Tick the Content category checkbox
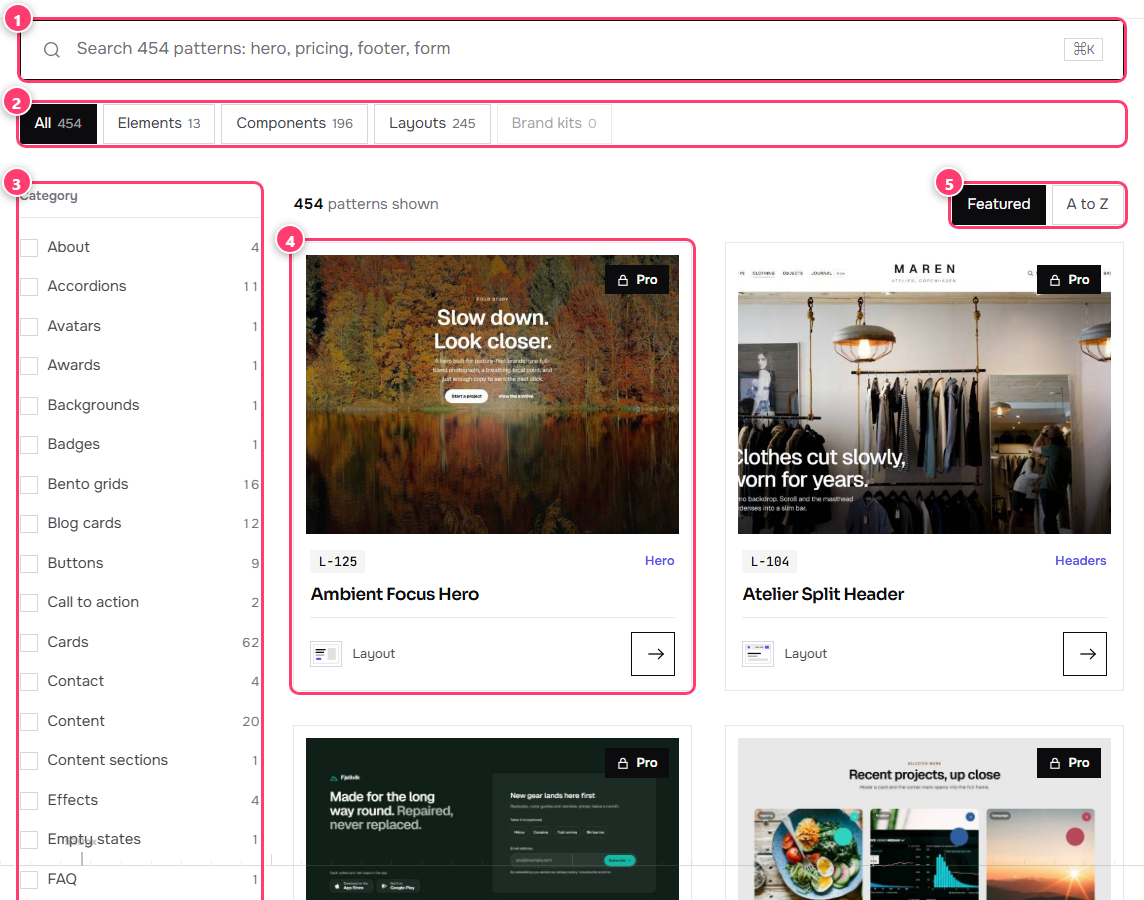1144x900 pixels. tap(29, 721)
